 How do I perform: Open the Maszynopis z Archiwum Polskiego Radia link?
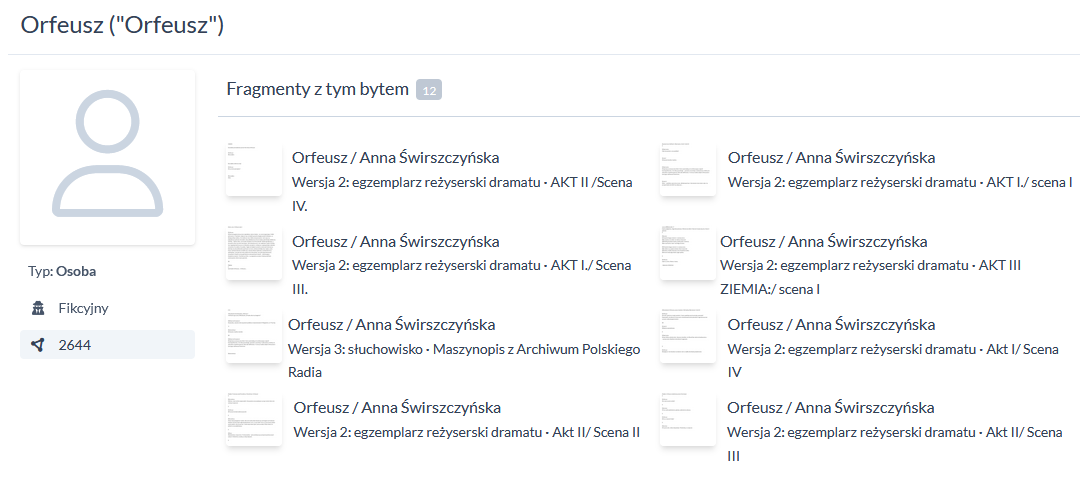click(x=536, y=350)
